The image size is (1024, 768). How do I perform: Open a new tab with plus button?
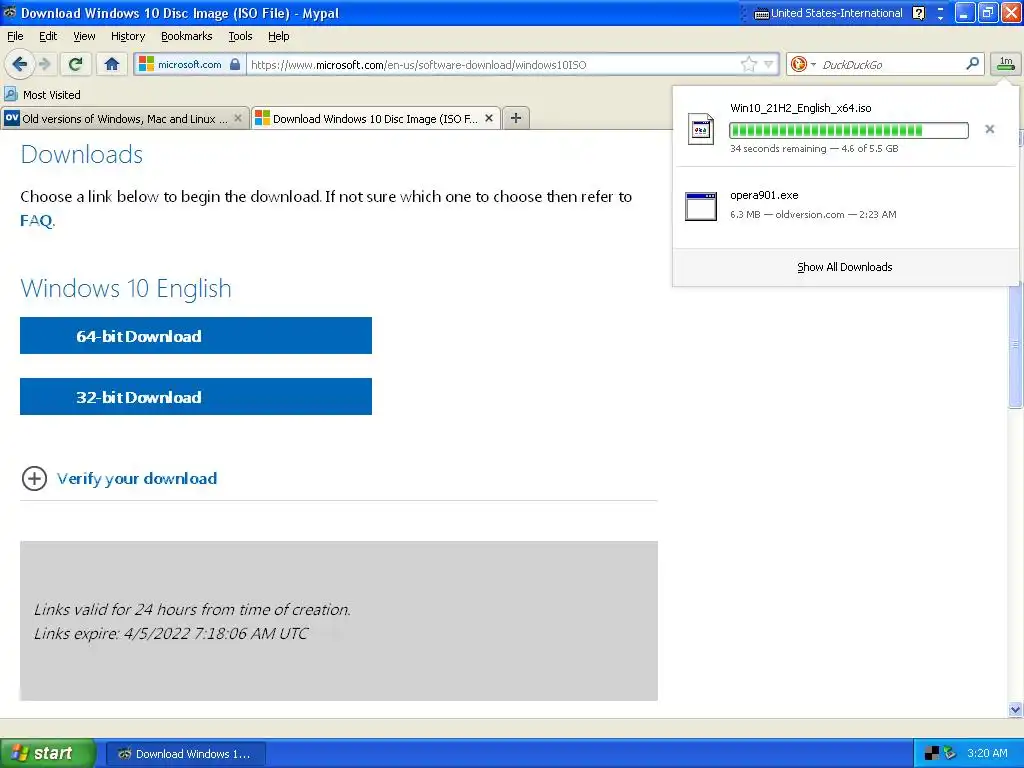click(x=516, y=118)
